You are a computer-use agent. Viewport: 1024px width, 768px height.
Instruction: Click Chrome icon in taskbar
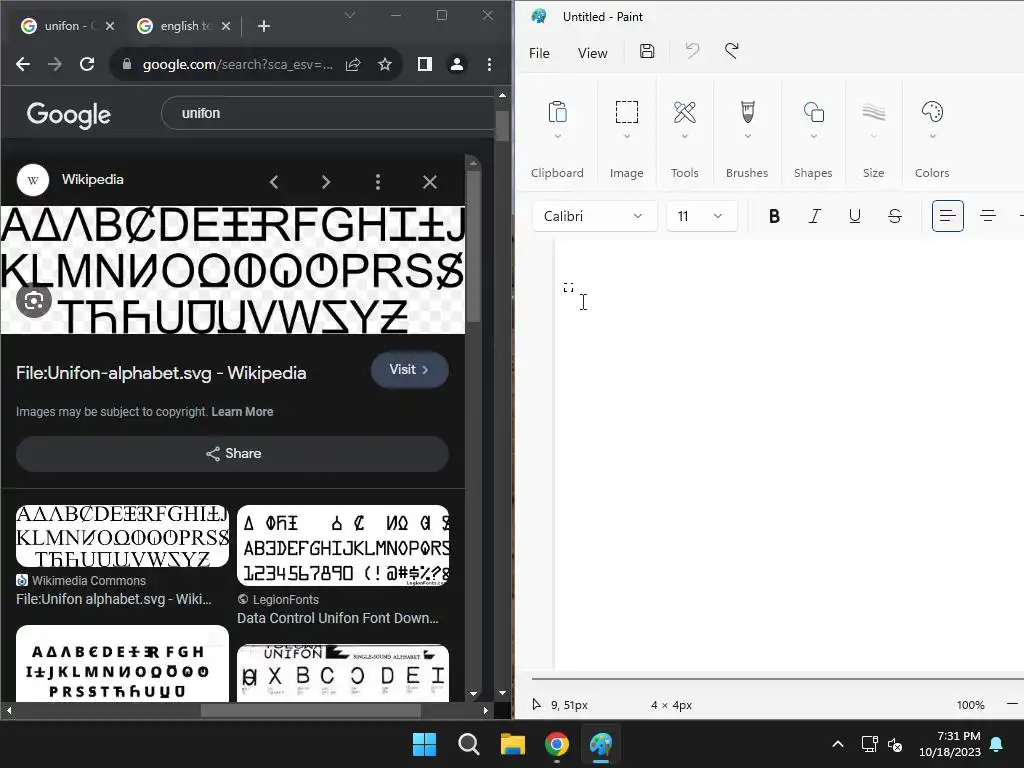pos(557,744)
